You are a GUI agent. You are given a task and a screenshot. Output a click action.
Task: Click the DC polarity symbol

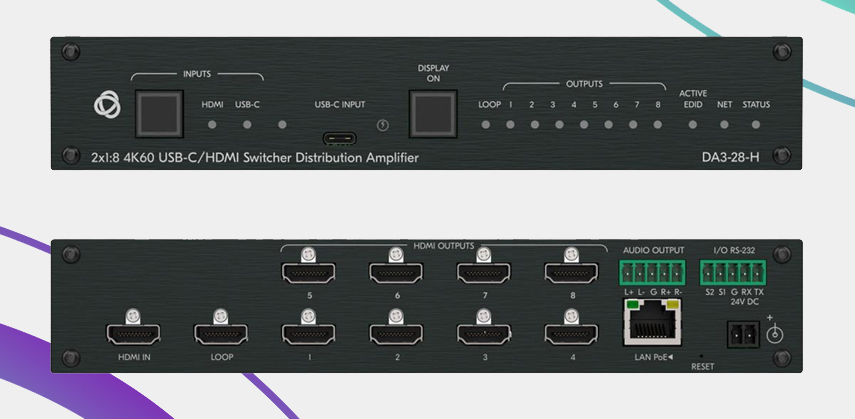tap(774, 330)
